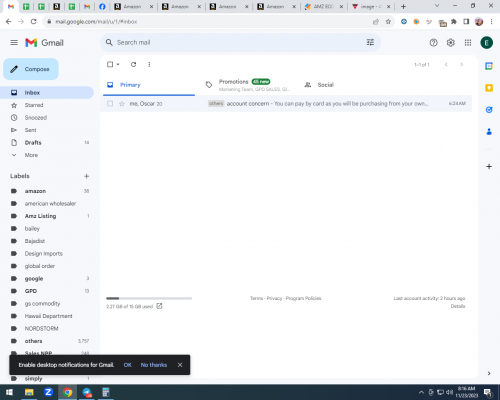Create a new label with the plus icon
This screenshot has width=500, height=400.
click(x=87, y=176)
